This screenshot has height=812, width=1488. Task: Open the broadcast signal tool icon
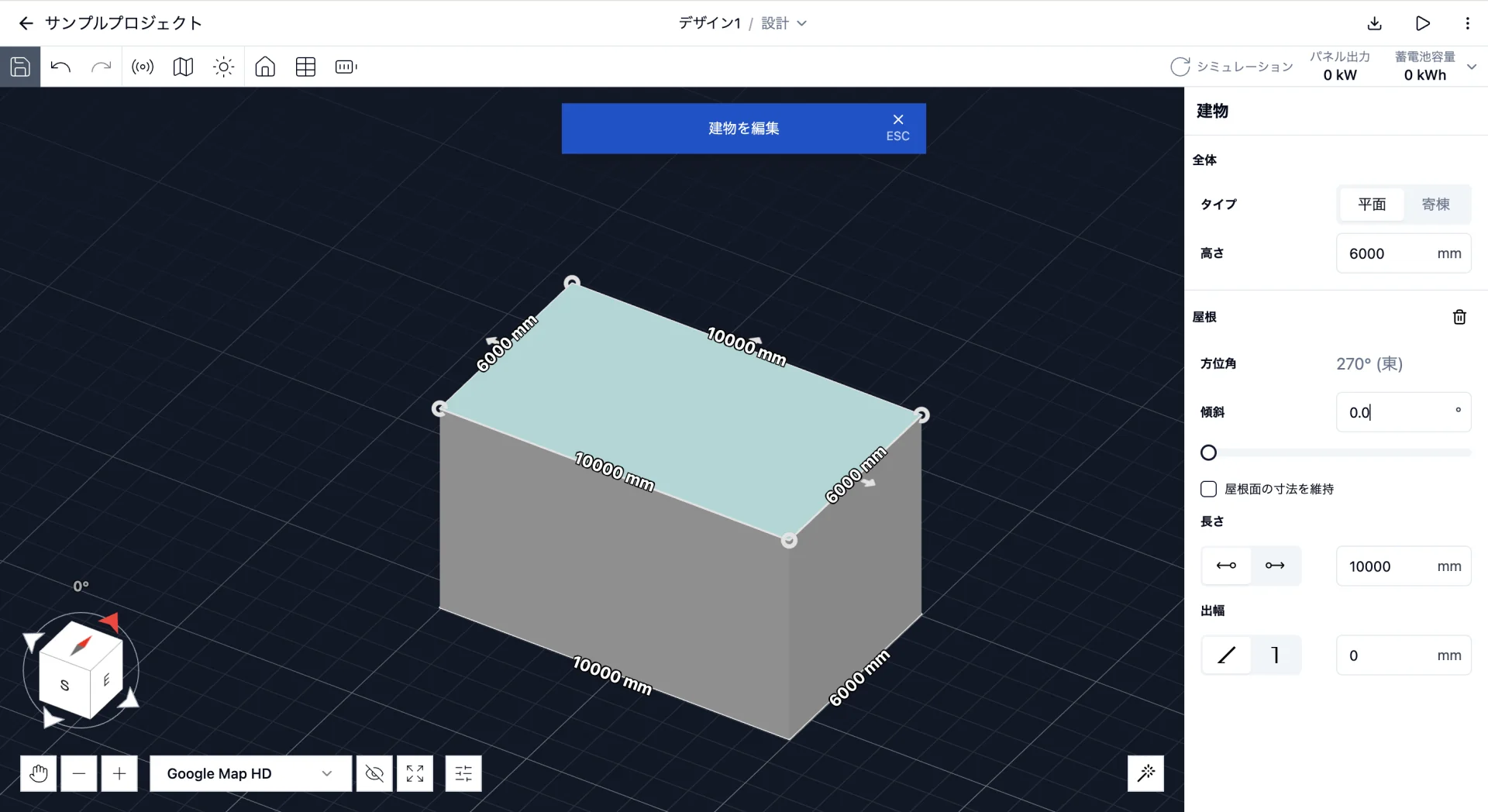143,67
